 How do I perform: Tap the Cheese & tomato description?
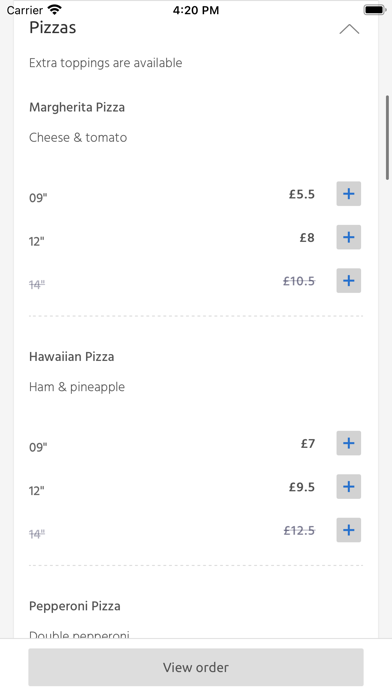(78, 138)
